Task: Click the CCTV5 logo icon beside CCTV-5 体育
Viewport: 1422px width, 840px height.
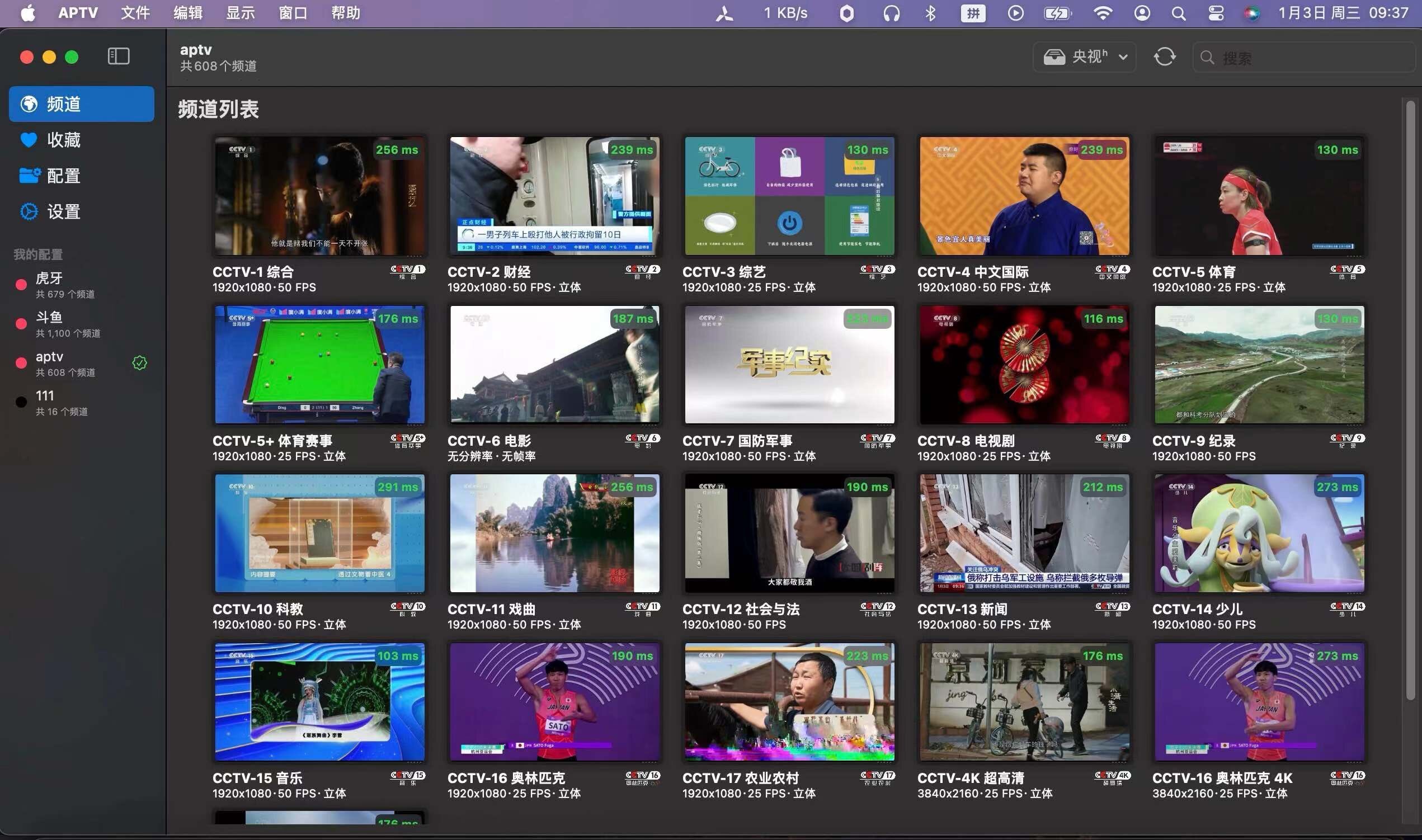Action: tap(1347, 272)
